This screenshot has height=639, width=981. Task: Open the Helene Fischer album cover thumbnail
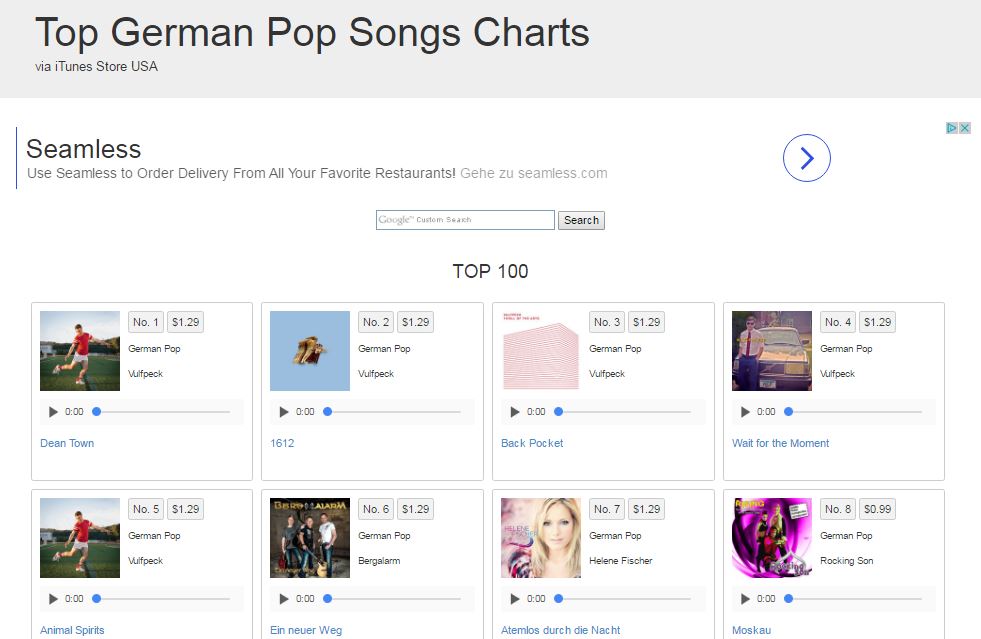(x=540, y=538)
